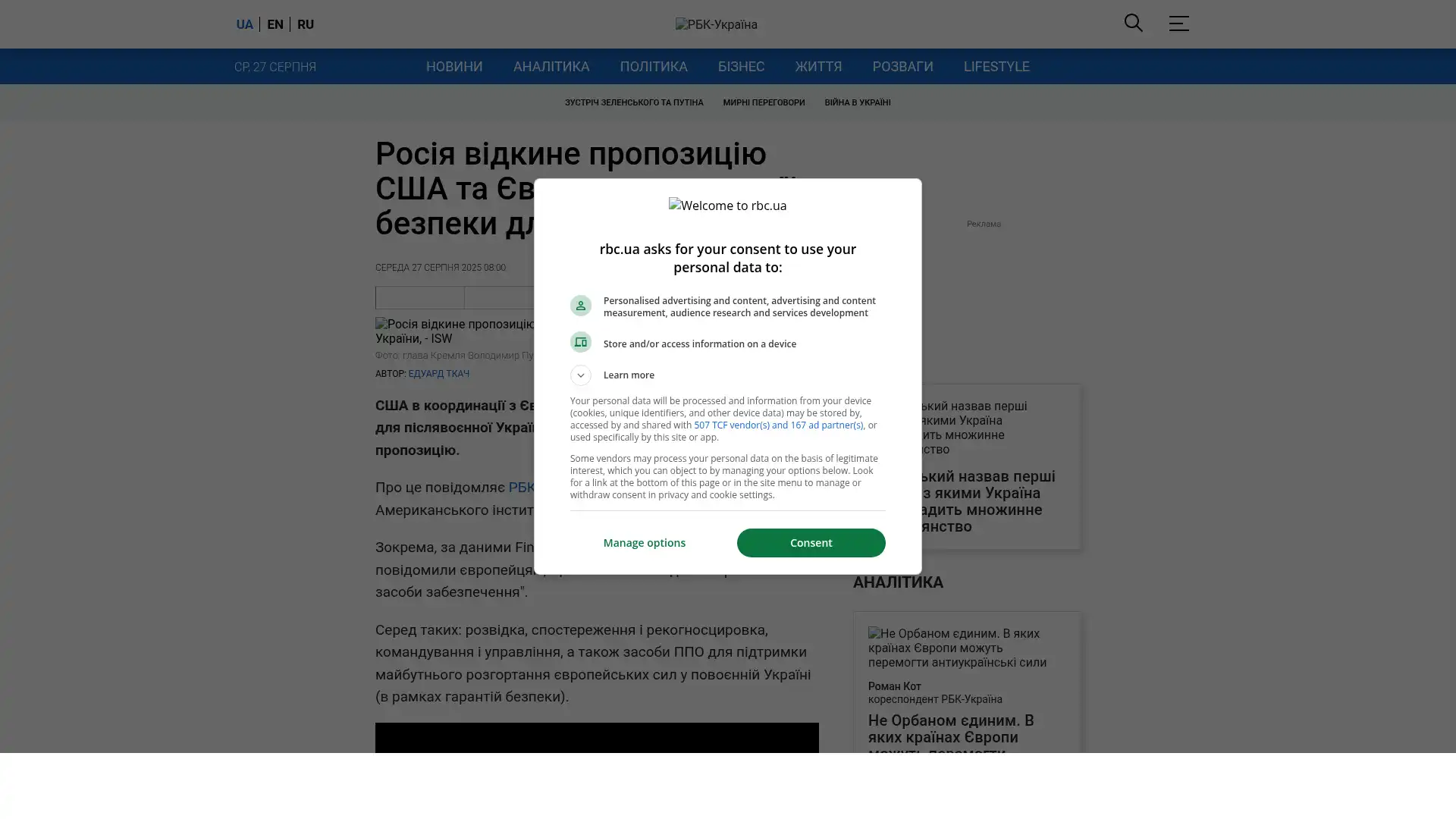
Task: Click Manage options button
Action: [644, 543]
